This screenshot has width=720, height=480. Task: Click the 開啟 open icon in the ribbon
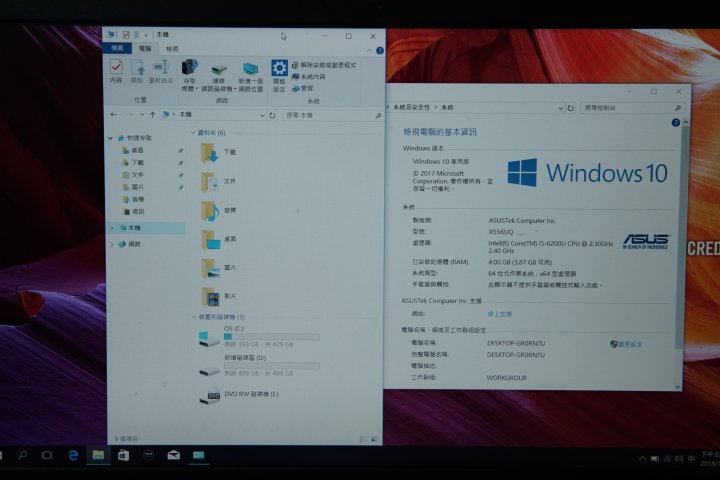(x=137, y=68)
